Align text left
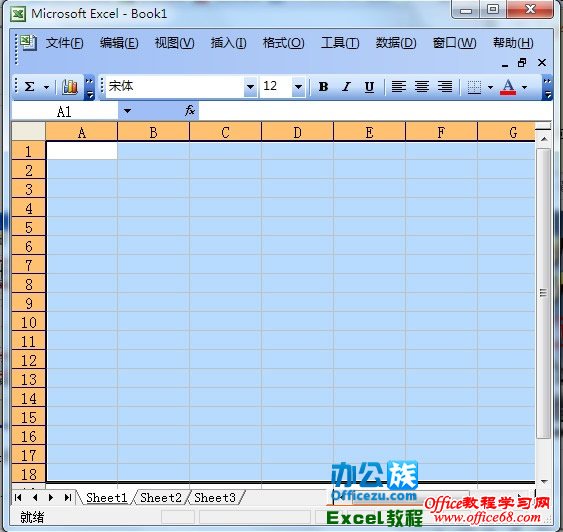The height and width of the screenshot is (532, 563). (x=399, y=87)
